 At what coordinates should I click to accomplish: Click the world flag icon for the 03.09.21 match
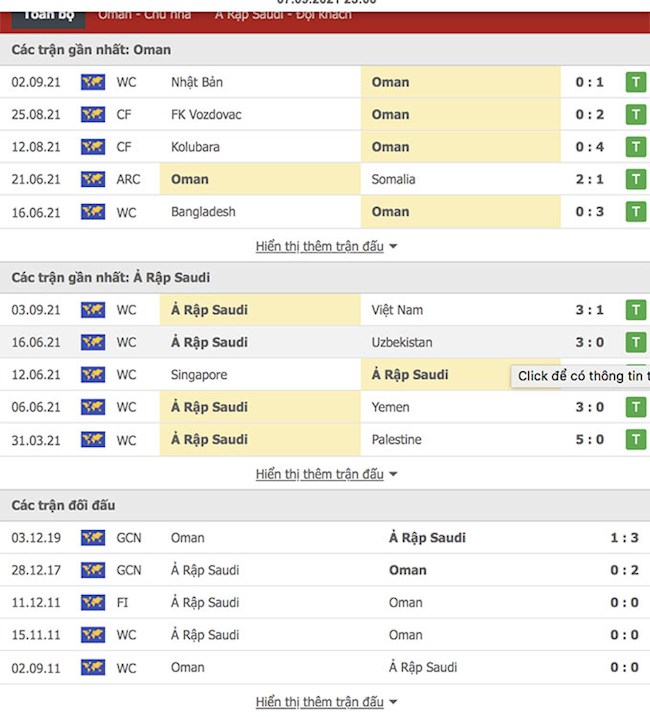(x=93, y=310)
